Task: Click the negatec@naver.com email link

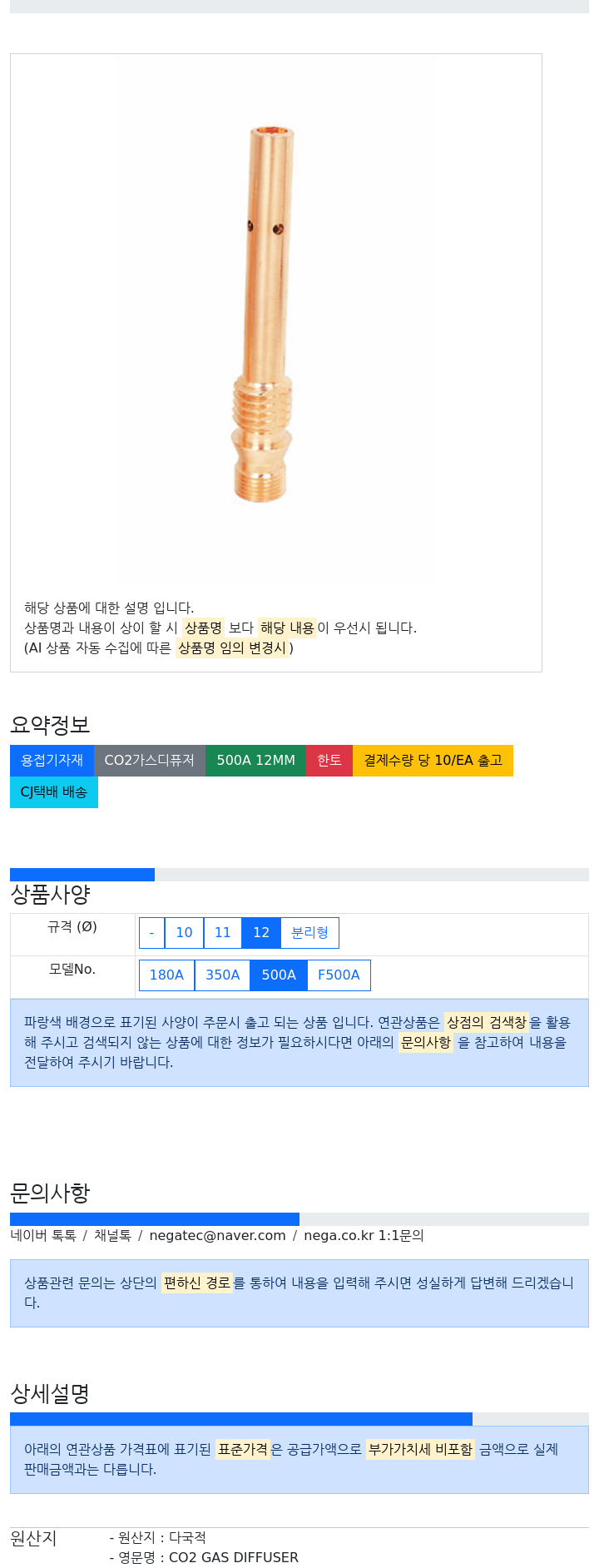Action: coord(217,1236)
